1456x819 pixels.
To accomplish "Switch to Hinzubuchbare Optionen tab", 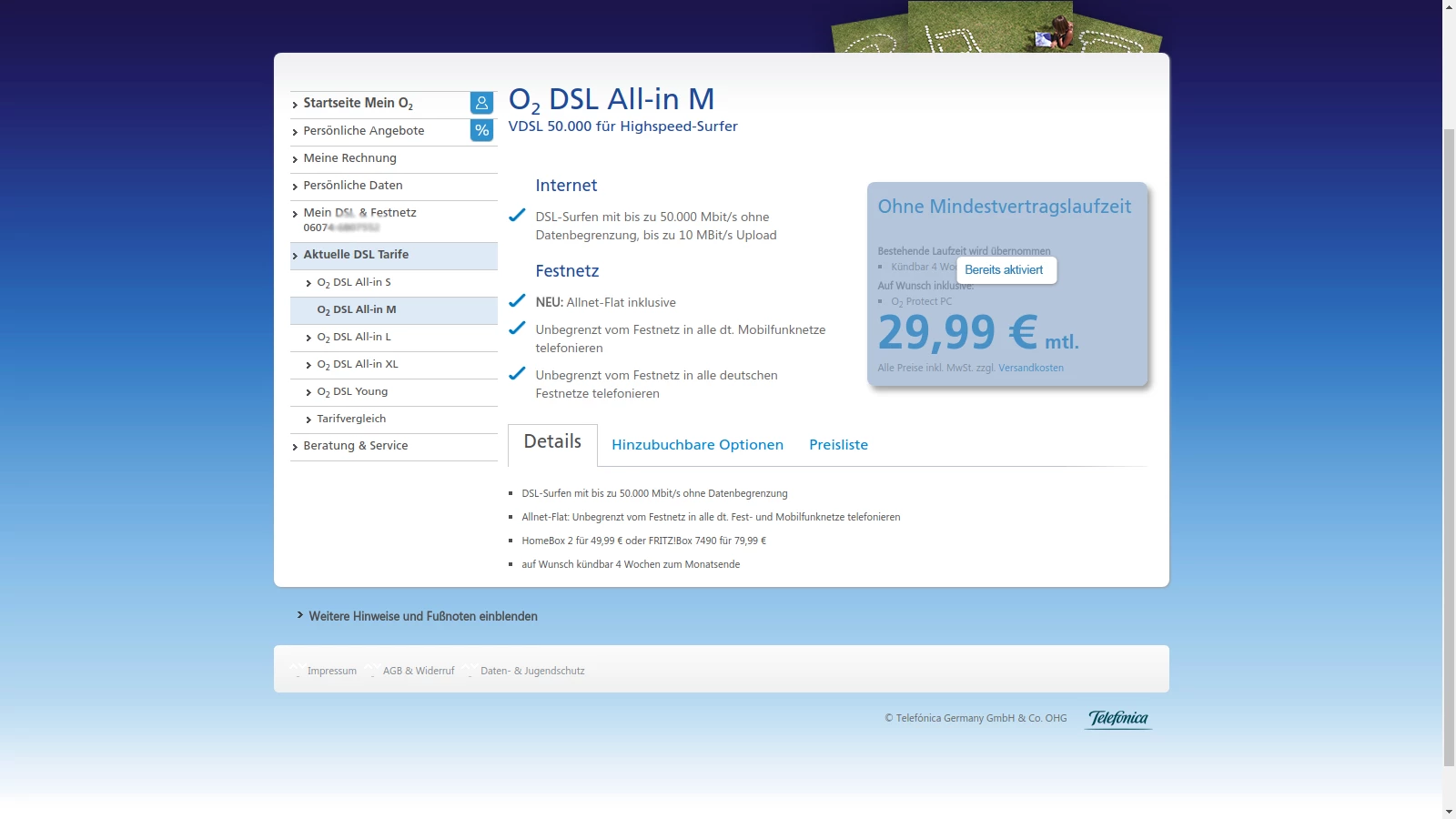I will point(697,445).
